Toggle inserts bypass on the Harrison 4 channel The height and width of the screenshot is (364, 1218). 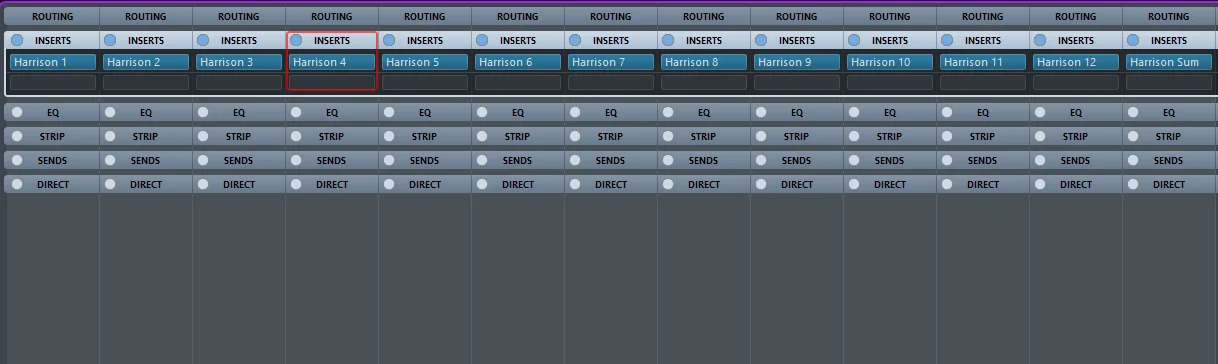296,40
